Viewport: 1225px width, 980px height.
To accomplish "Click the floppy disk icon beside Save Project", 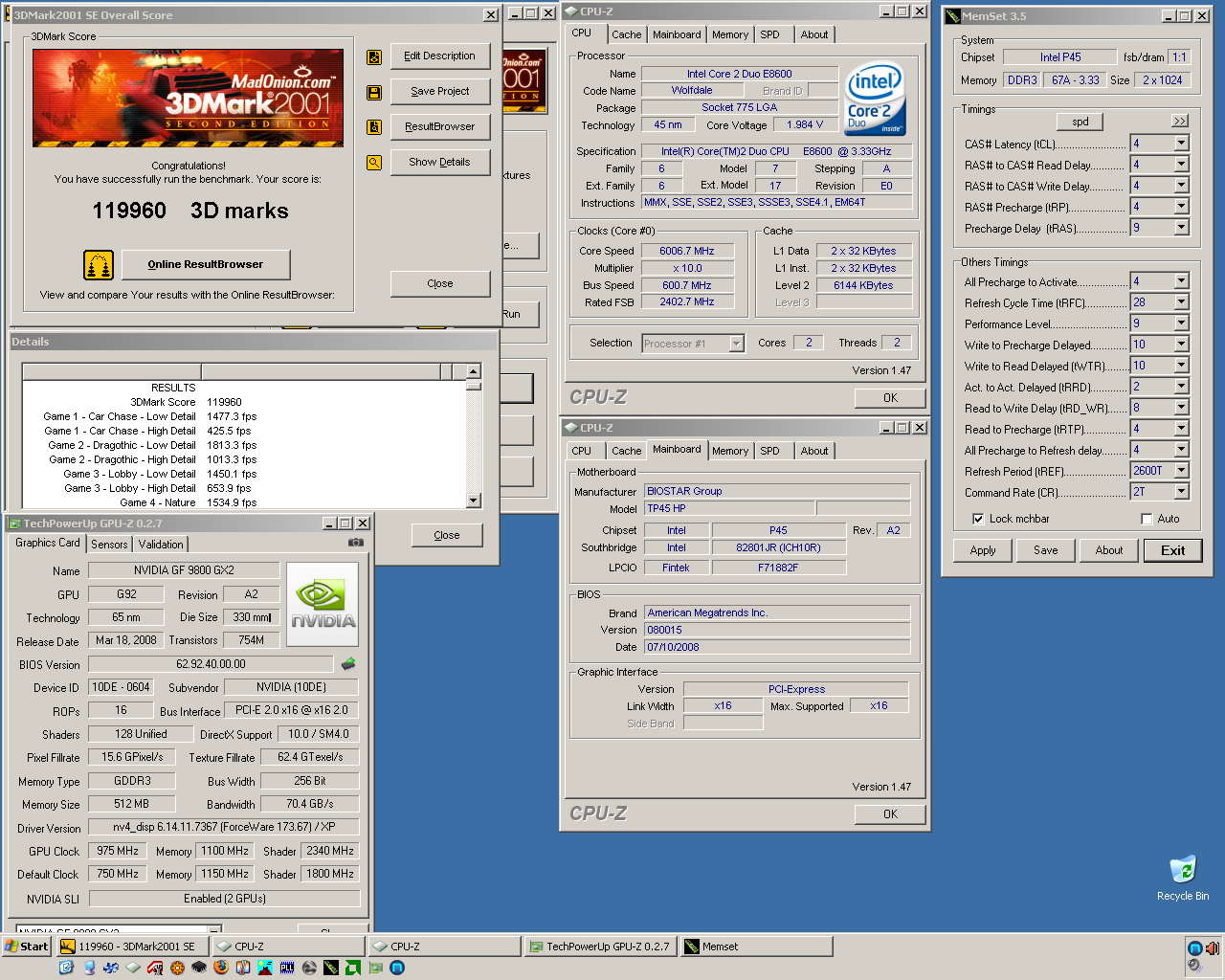I will pos(374,93).
